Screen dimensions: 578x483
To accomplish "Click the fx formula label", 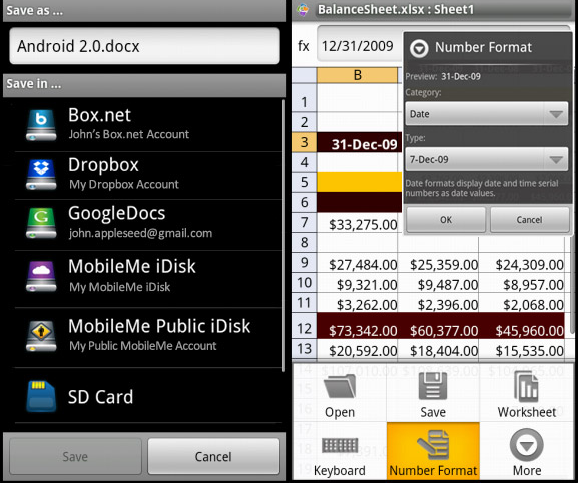I will (x=304, y=46).
